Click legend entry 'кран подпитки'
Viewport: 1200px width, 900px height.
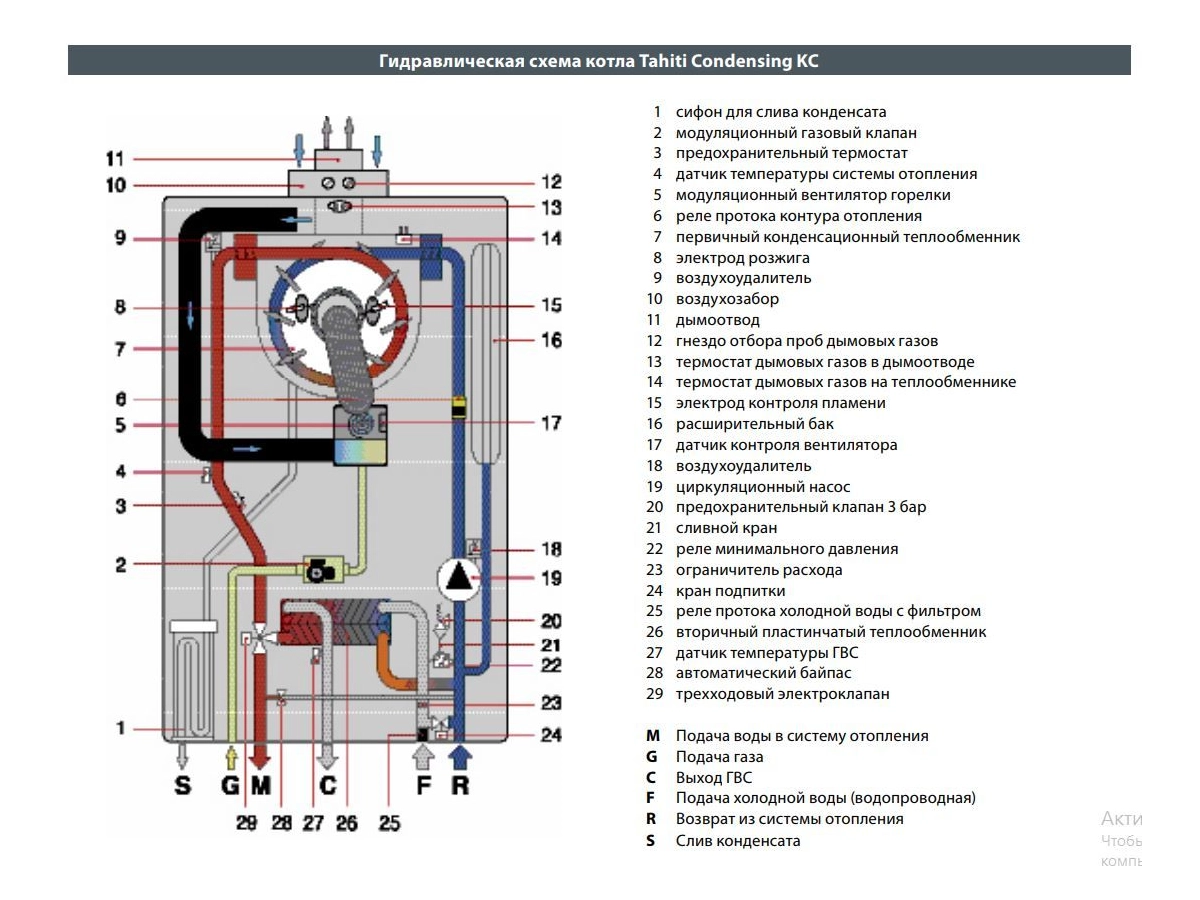pyautogui.click(x=731, y=591)
